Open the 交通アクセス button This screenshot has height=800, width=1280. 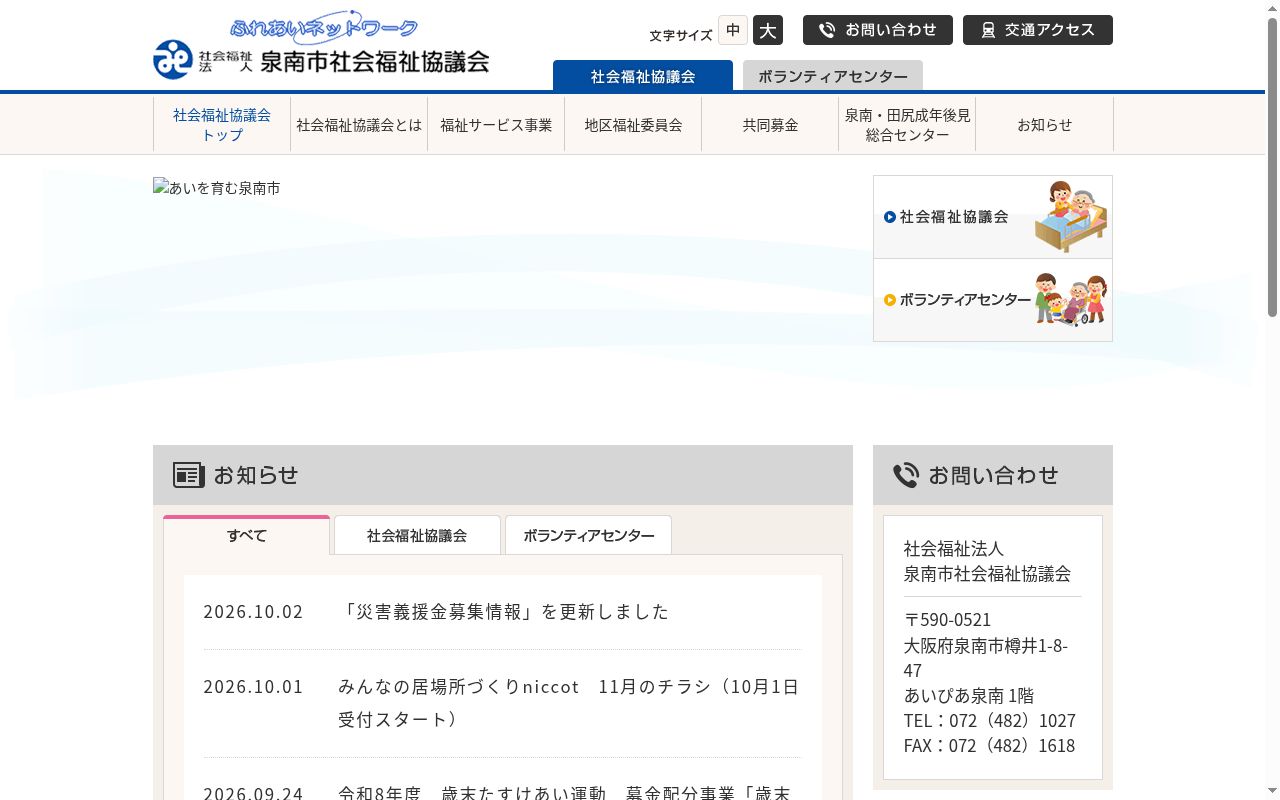(x=1038, y=30)
